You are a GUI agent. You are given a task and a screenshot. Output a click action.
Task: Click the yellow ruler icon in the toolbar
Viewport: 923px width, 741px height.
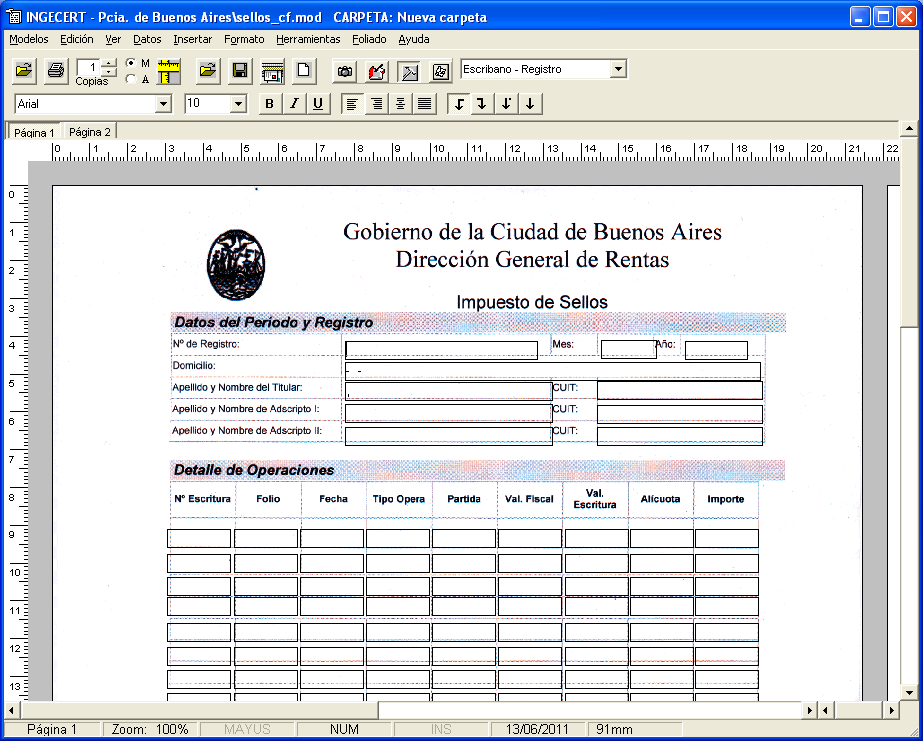(168, 71)
